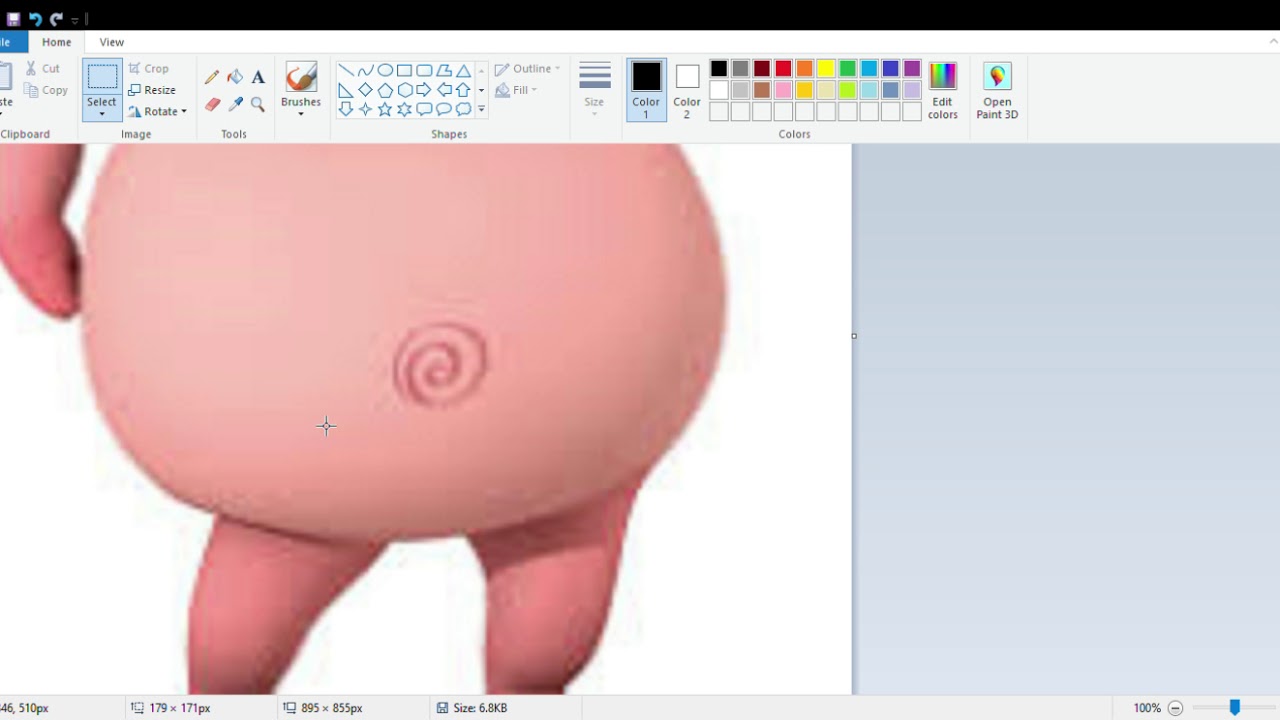Open the shape Outline dropdown
Screen dimensions: 1280x720
[x=527, y=69]
